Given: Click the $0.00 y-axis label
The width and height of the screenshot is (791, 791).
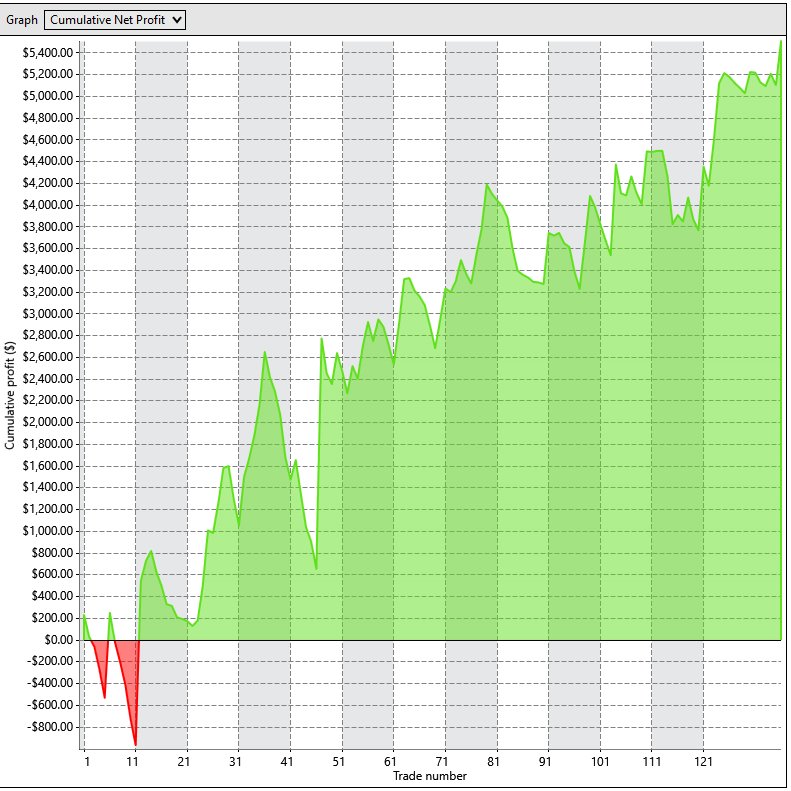Looking at the screenshot, I should click(59, 640).
